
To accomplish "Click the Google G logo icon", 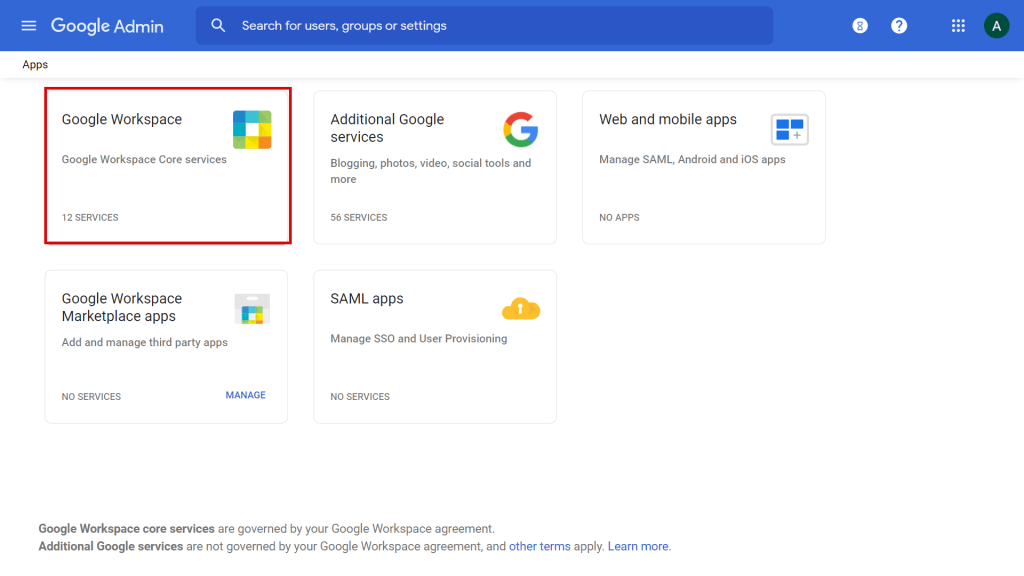I will 520,129.
